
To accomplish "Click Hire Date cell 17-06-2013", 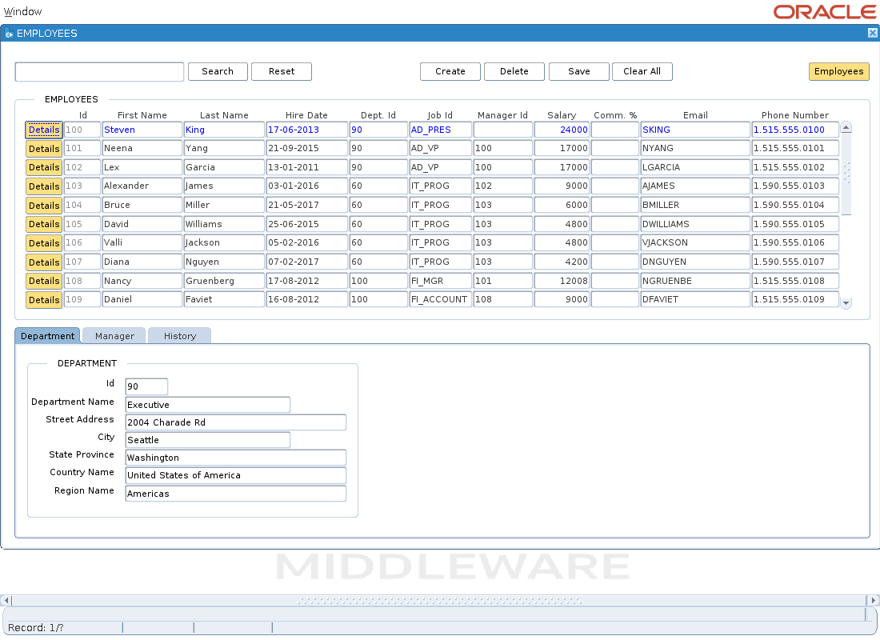I will [x=306, y=130].
